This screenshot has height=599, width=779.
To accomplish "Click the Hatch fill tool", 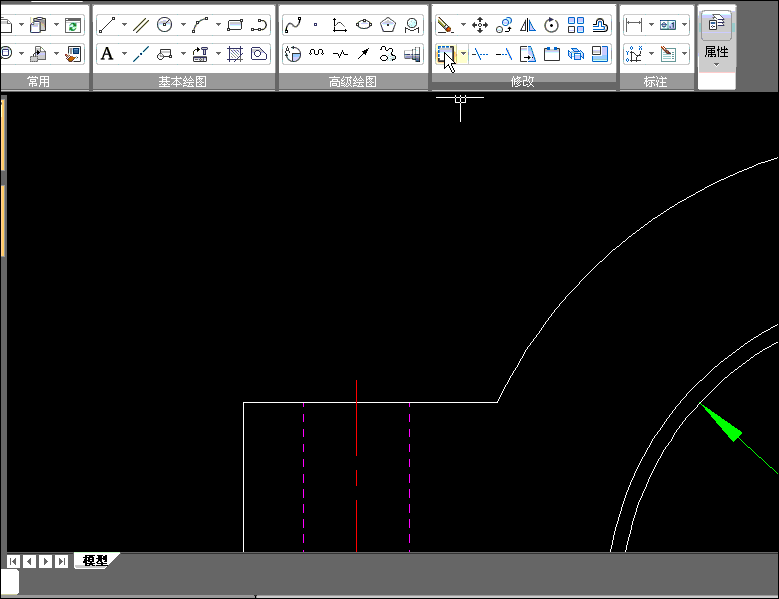I will (x=235, y=53).
